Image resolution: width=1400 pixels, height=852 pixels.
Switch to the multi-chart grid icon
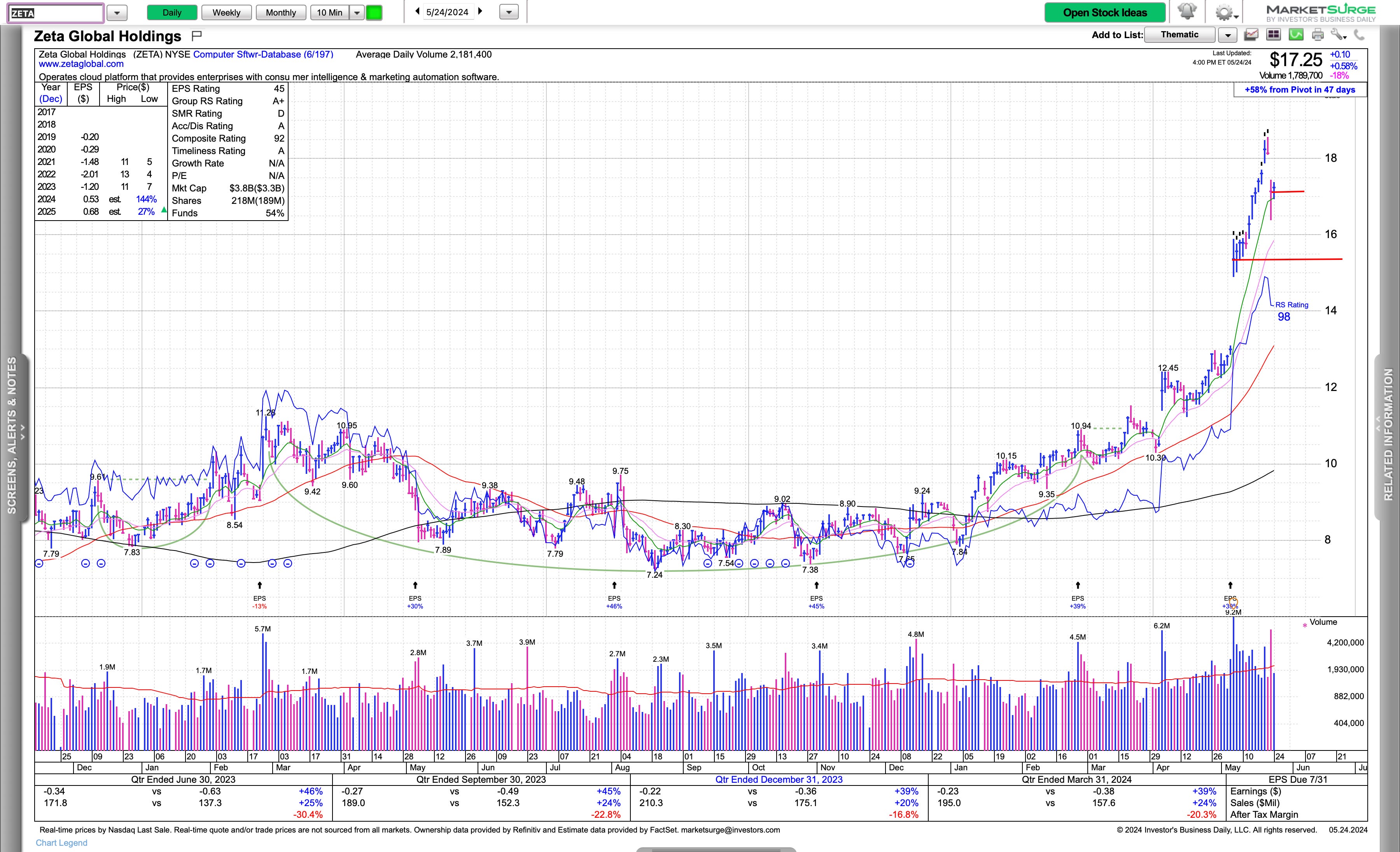tap(1273, 35)
